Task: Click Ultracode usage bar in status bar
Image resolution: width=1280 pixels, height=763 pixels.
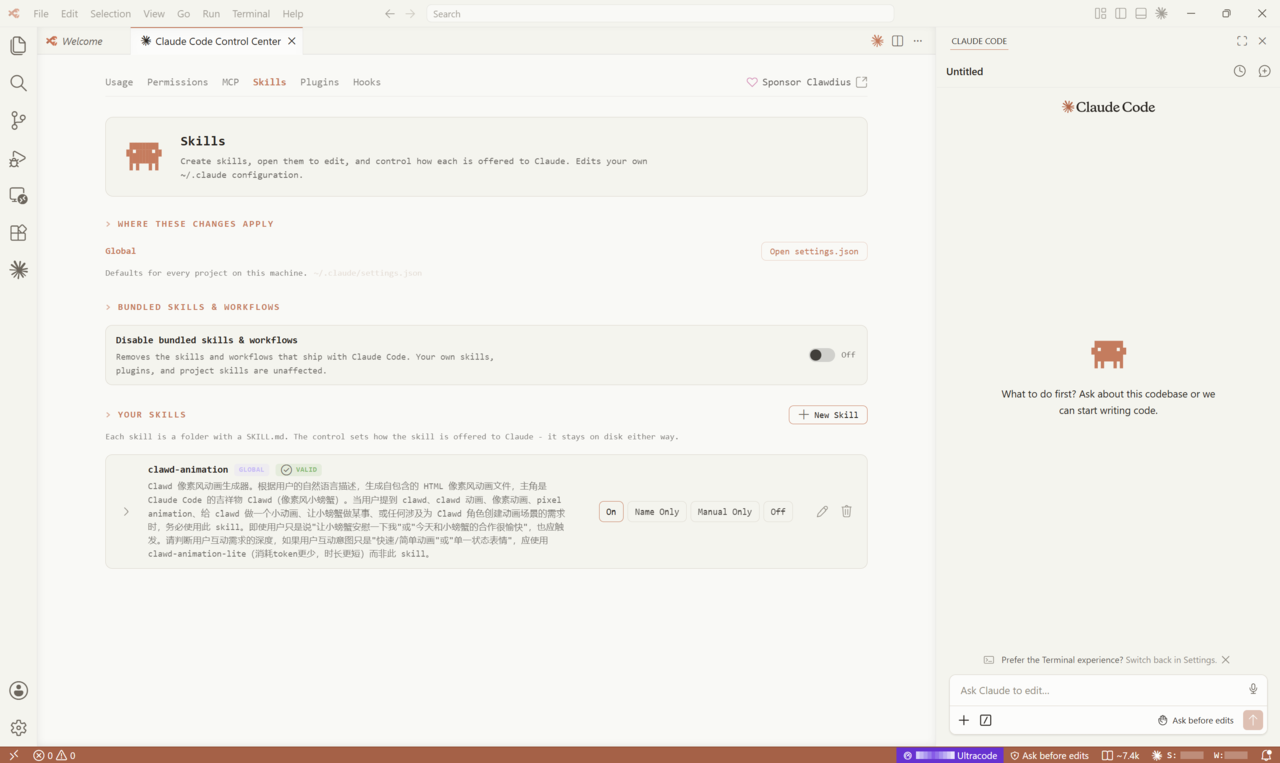Action: [x=950, y=755]
